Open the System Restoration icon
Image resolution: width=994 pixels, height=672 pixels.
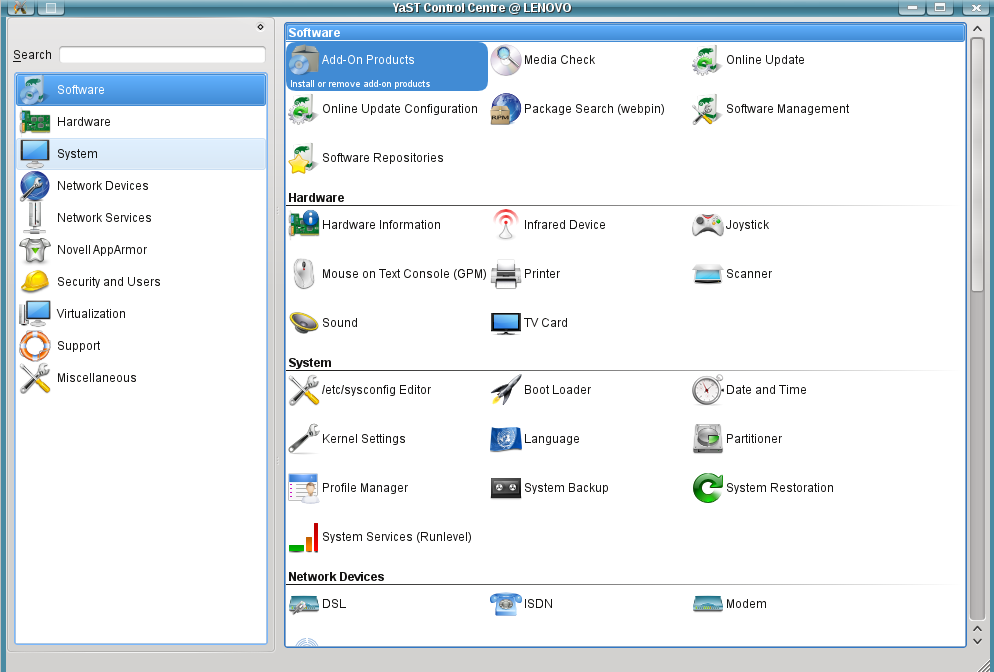(707, 488)
